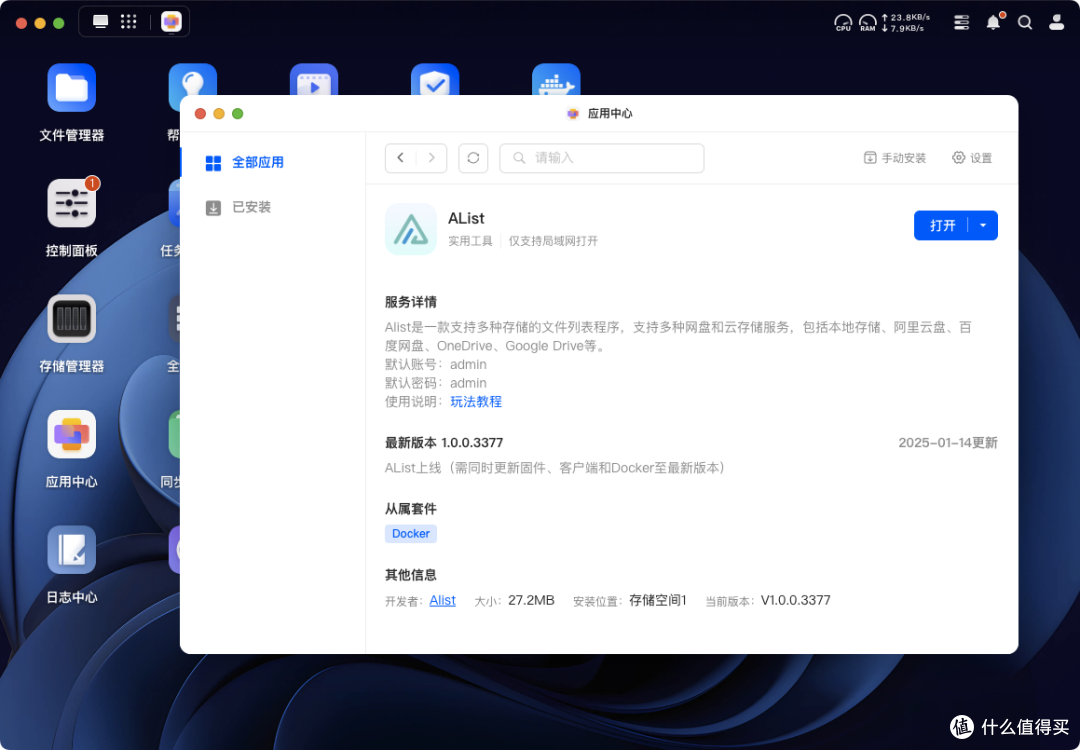This screenshot has height=750, width=1080.
Task: Open the global search magnifier
Action: coord(1025,23)
